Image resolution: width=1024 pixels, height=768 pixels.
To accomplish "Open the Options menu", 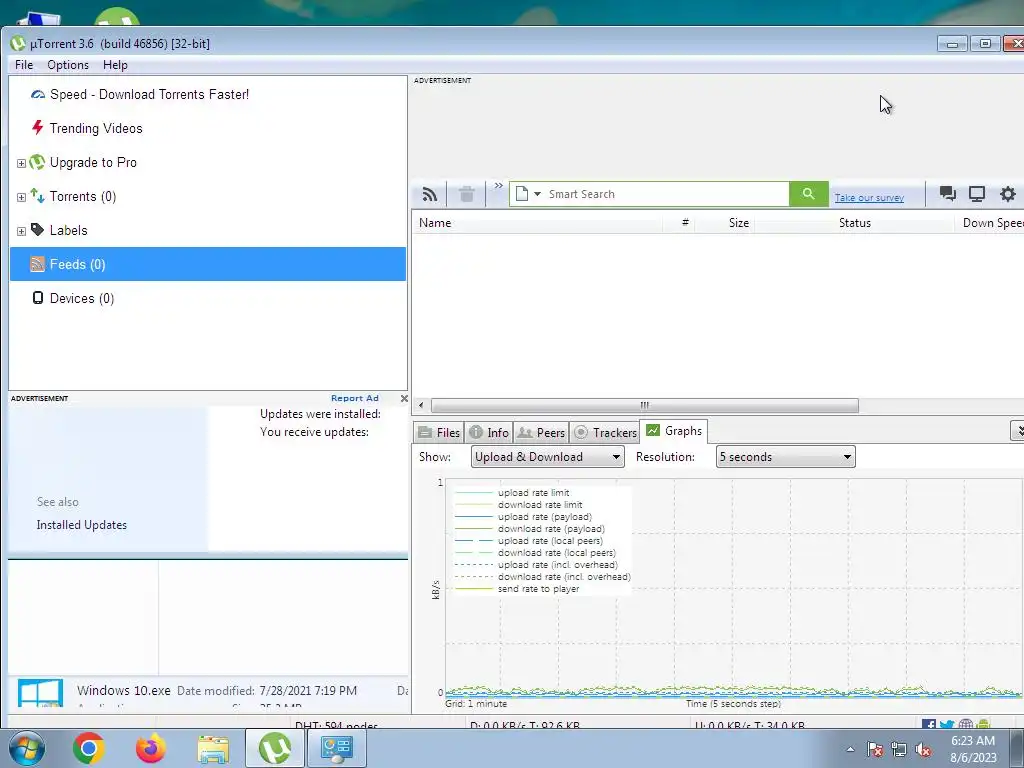I will (x=68, y=65).
